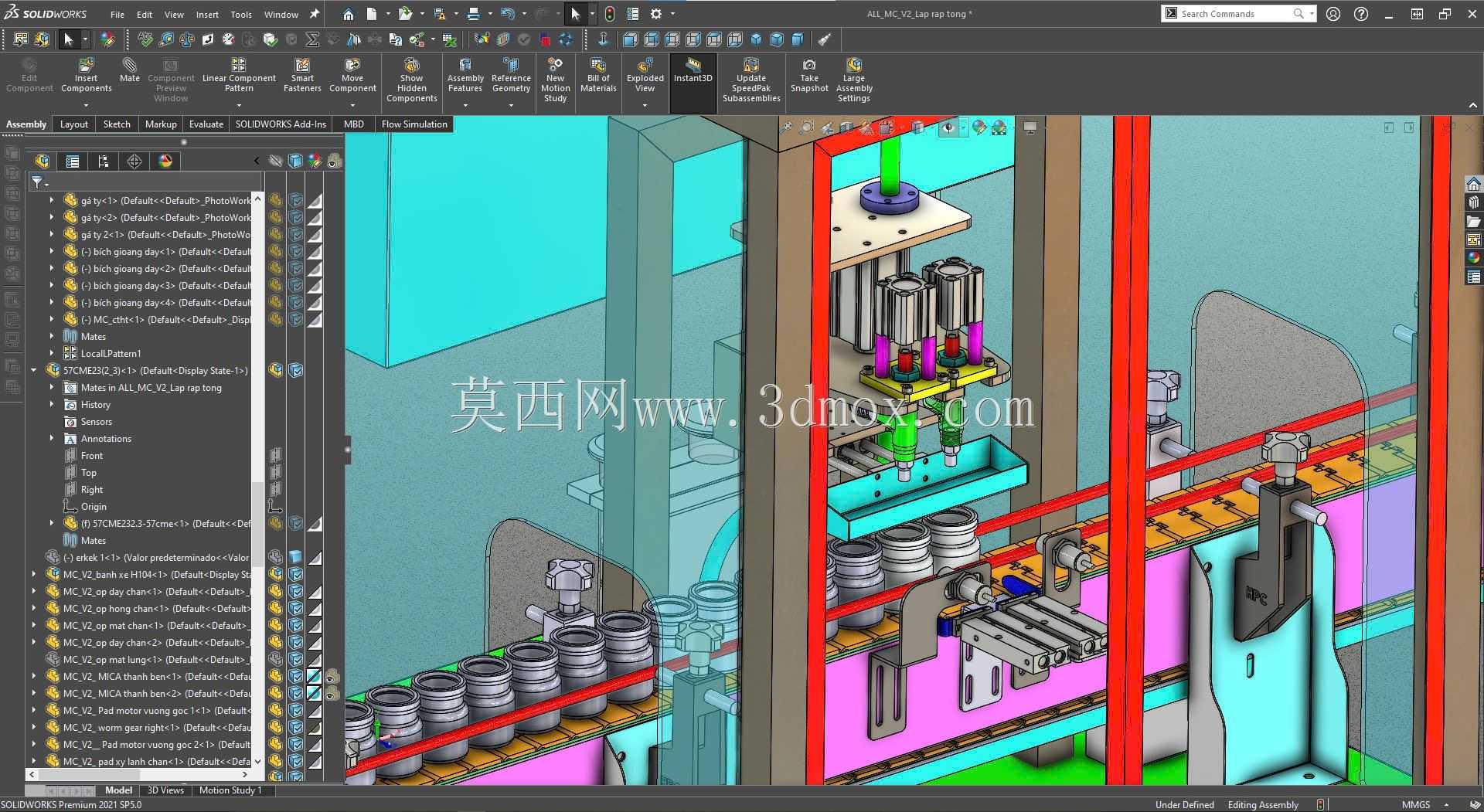Create a New Motion Study
Screen dimensions: 1484x812
(555, 80)
